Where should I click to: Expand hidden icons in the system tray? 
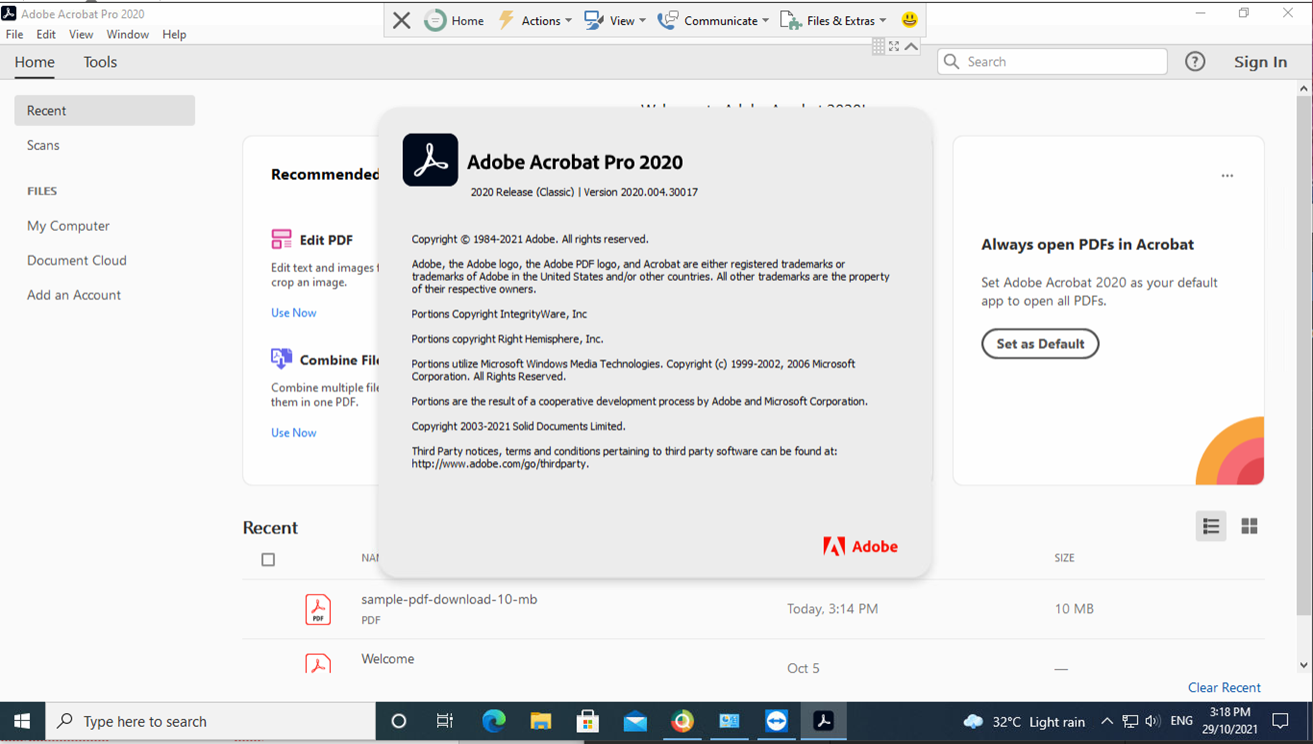click(x=1106, y=720)
